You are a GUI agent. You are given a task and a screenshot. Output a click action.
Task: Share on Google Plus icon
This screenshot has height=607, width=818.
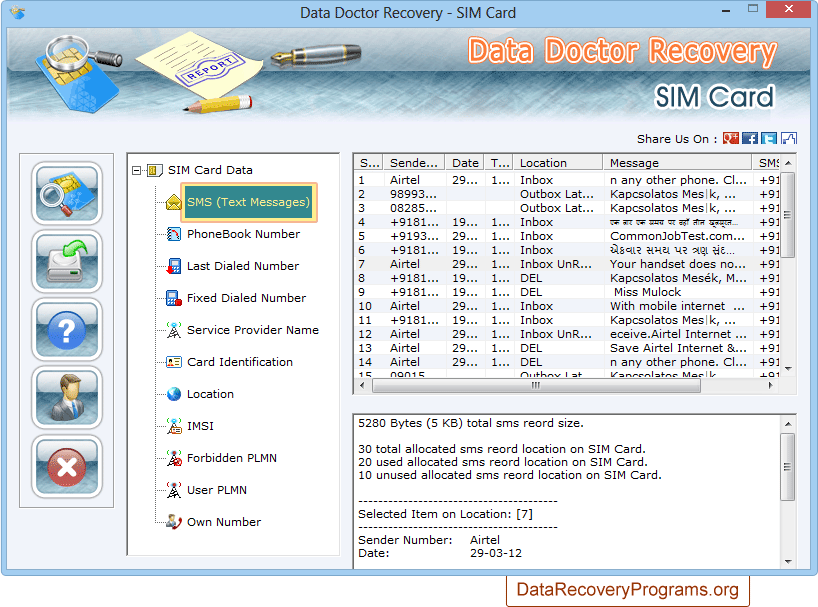(x=730, y=138)
